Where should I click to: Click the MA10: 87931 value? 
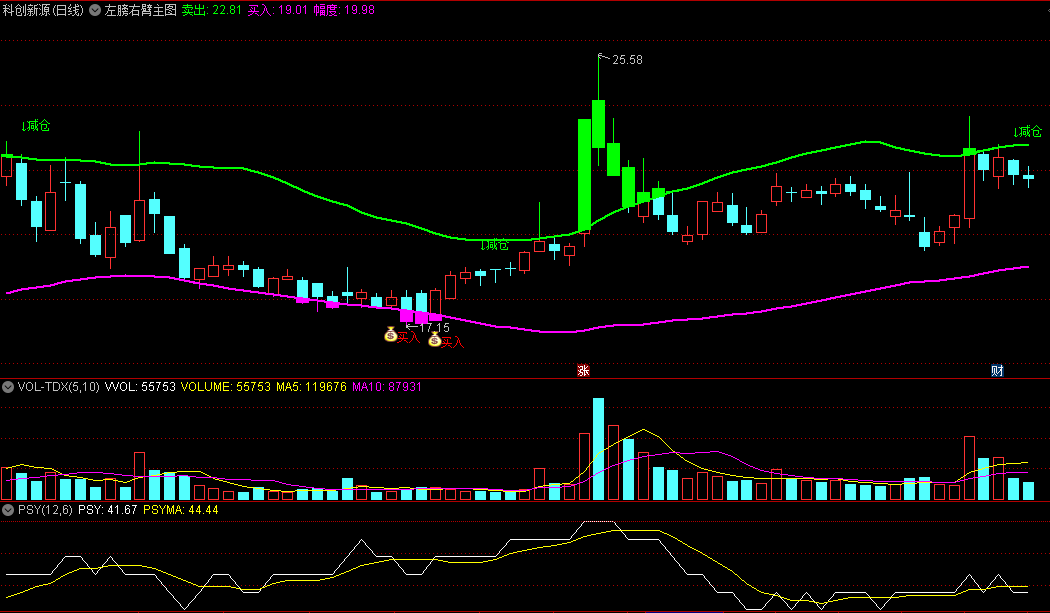tap(387, 387)
